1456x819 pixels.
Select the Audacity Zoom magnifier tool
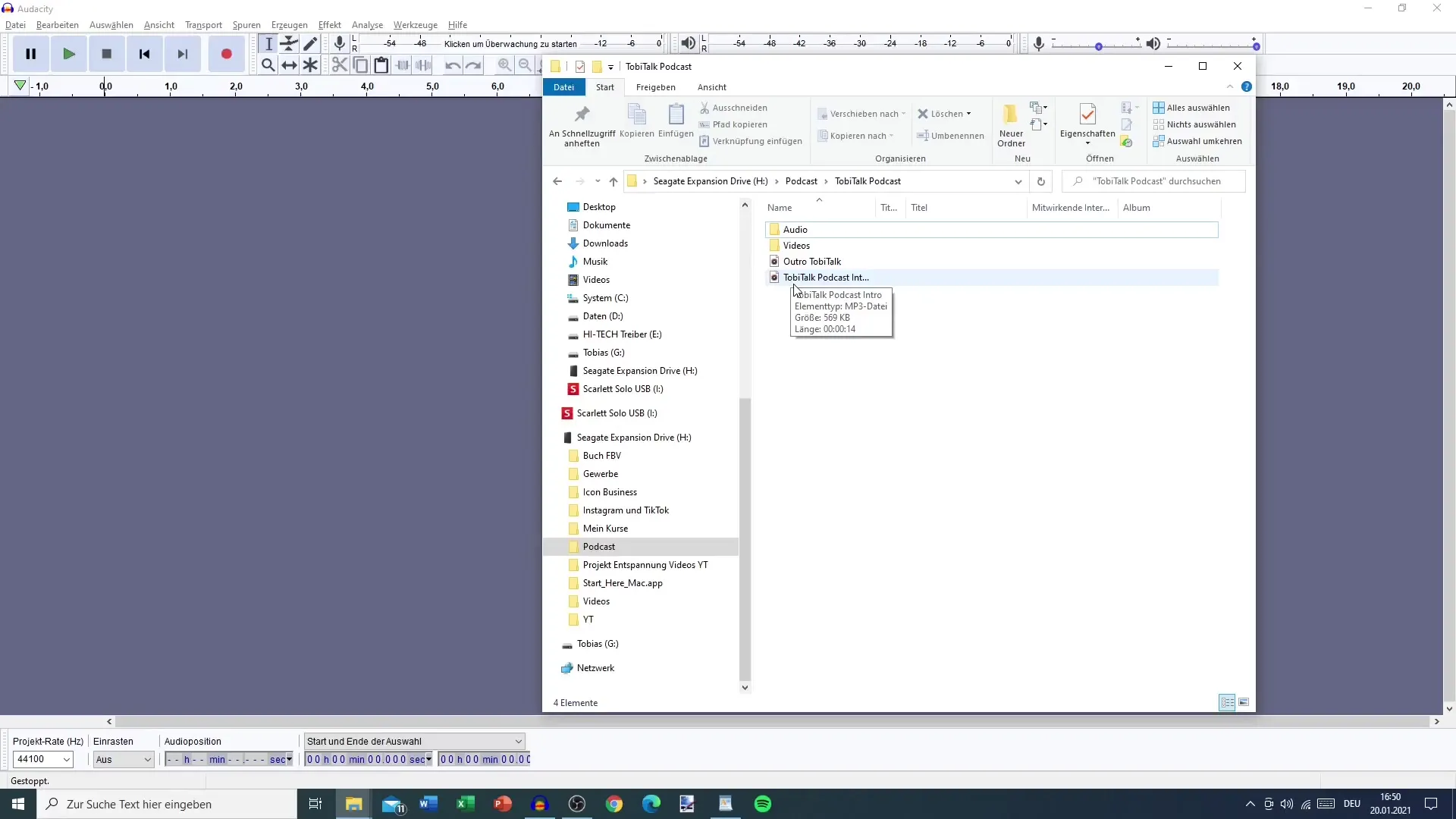coord(268,65)
